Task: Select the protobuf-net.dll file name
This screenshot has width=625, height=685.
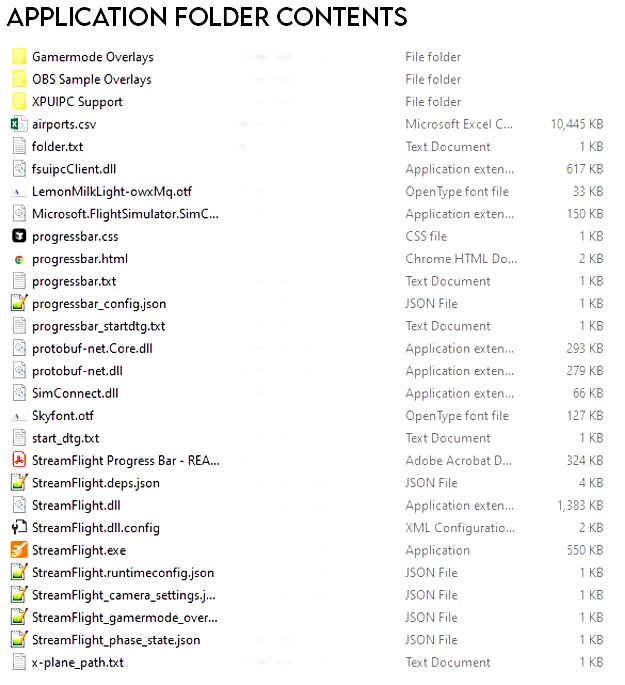Action: pos(77,371)
